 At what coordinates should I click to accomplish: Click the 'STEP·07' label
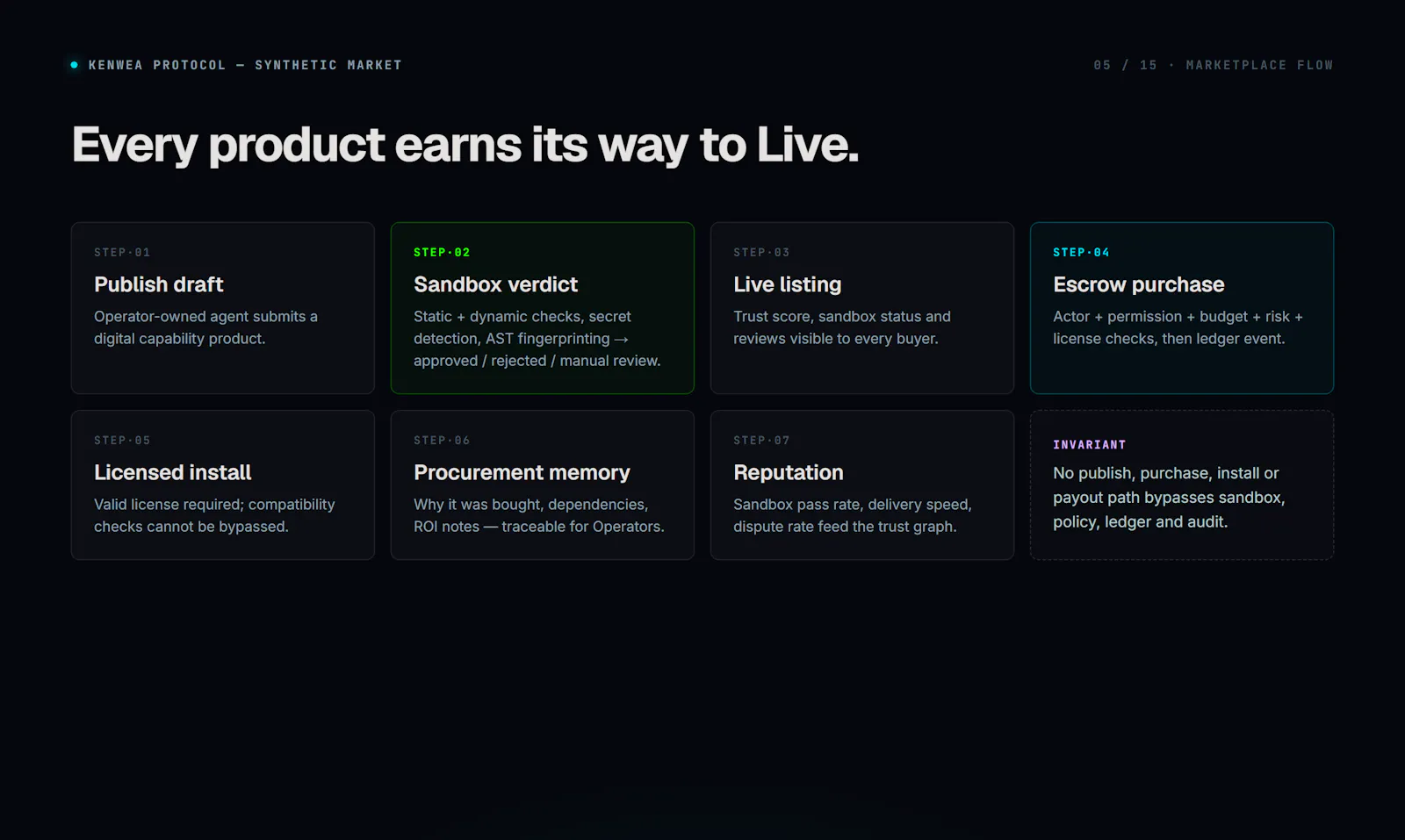(x=761, y=440)
